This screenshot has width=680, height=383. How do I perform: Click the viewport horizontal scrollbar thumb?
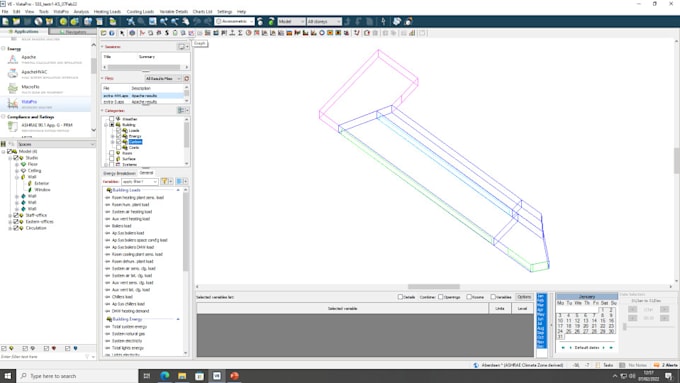click(434, 287)
